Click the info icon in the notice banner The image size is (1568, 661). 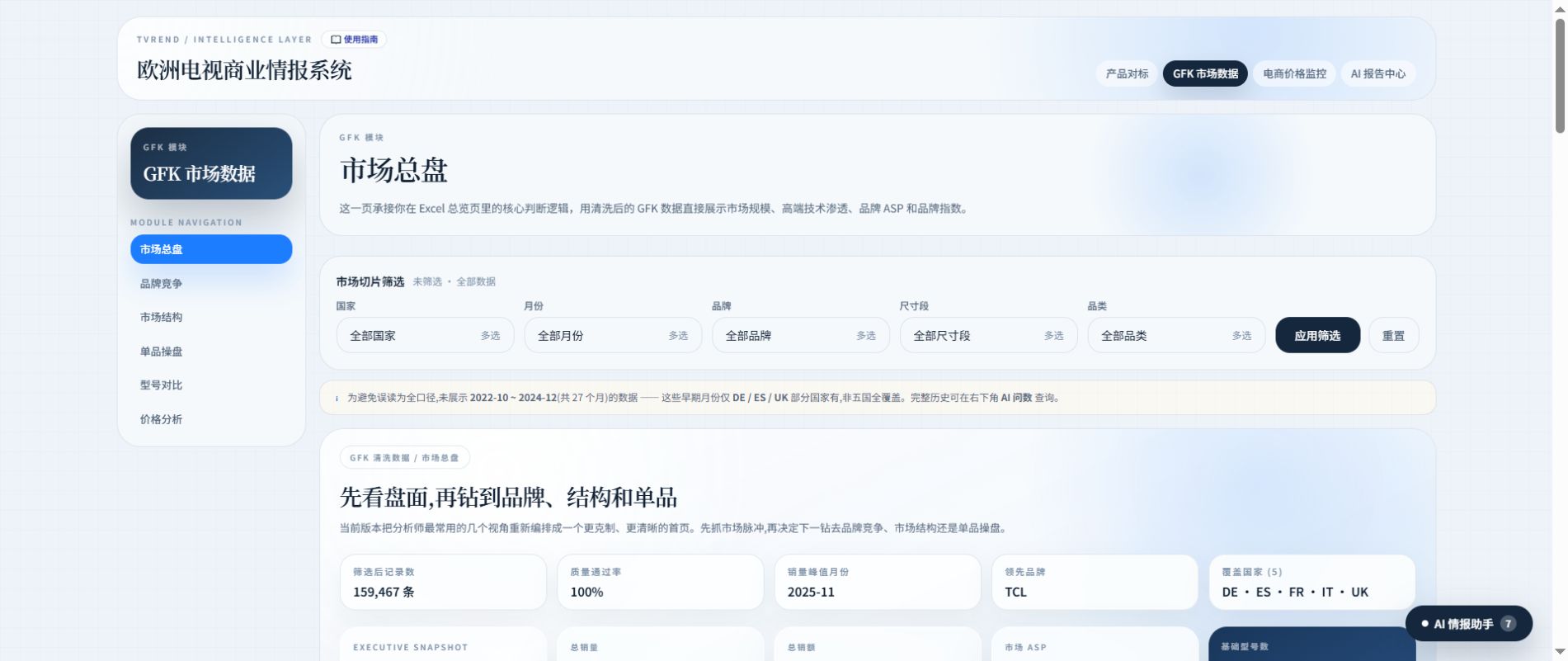click(337, 398)
